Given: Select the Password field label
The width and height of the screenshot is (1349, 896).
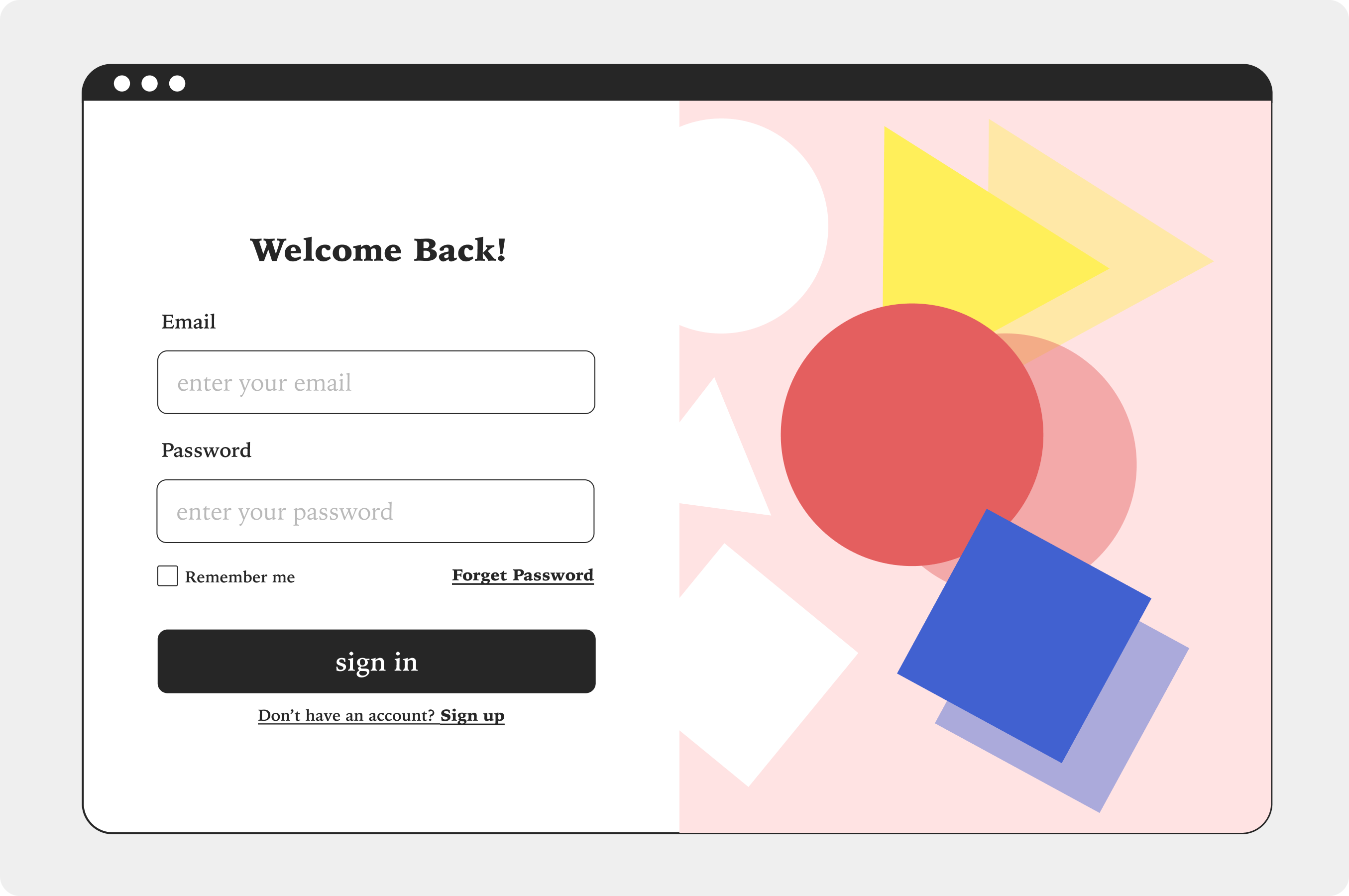Looking at the screenshot, I should 206,450.
